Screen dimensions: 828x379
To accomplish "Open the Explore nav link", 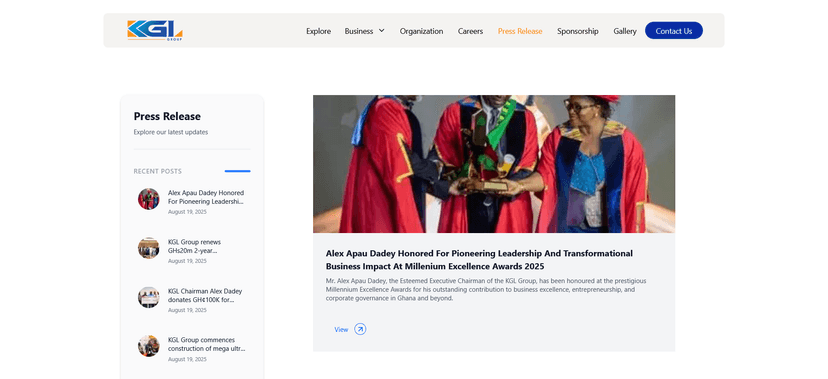I will click(x=318, y=31).
